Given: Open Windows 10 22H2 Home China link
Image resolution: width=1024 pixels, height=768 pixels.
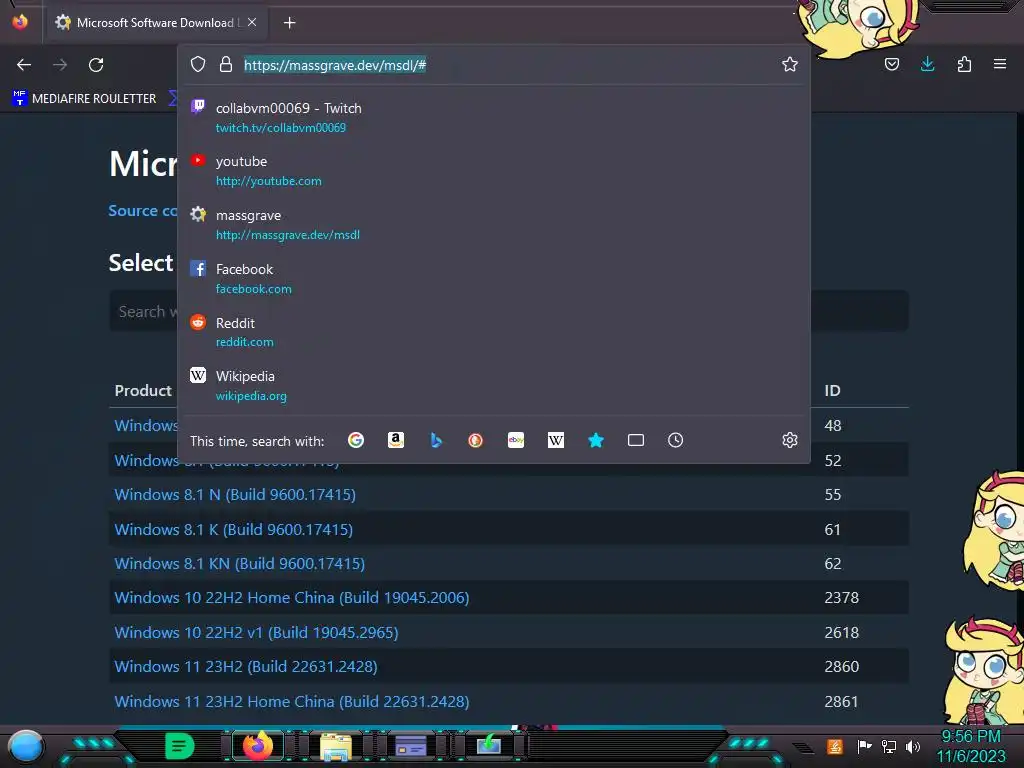Looking at the screenshot, I should pyautogui.click(x=292, y=598).
